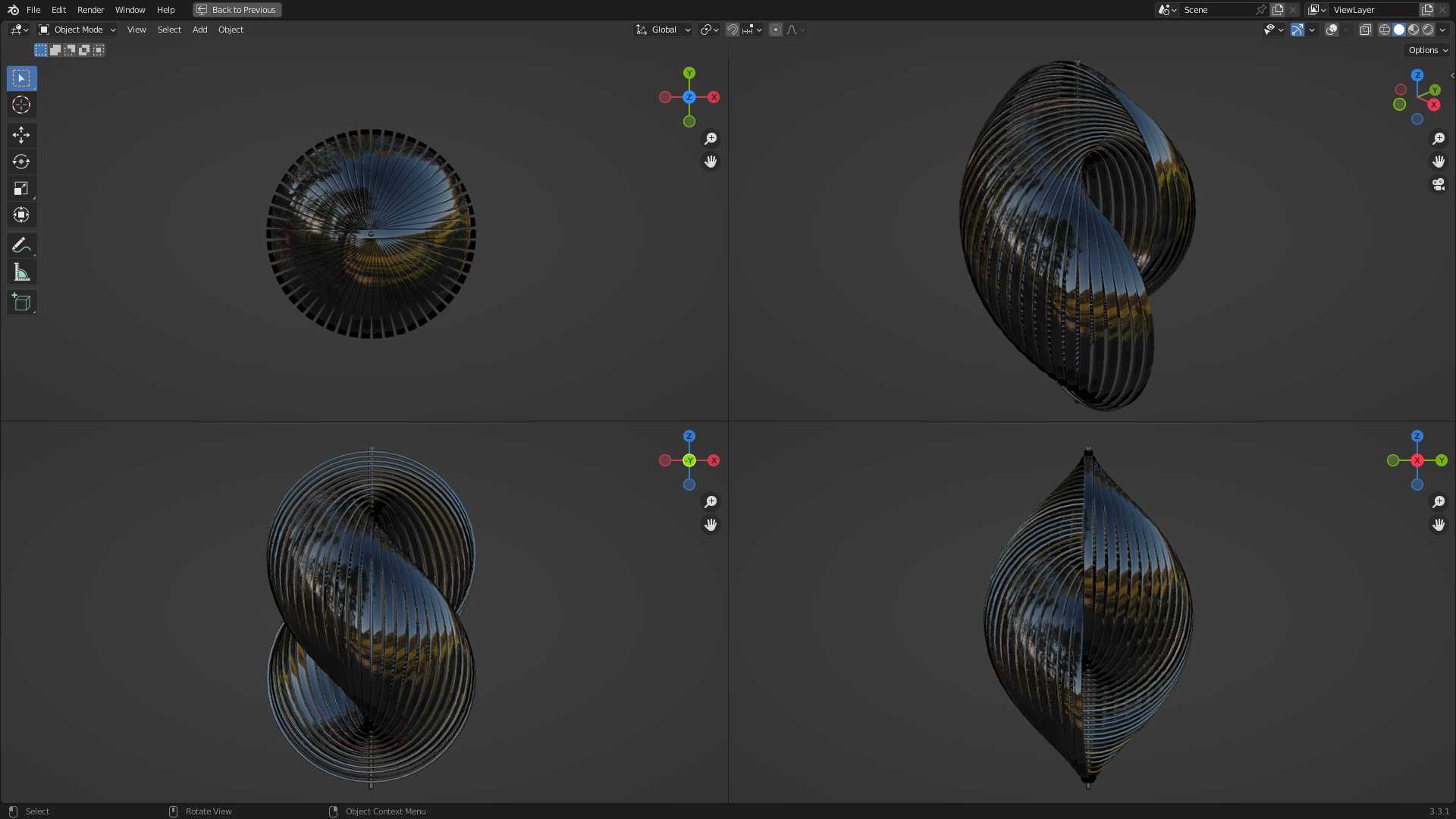Click zoom magnifier in top-left viewport
The image size is (1456, 819).
pos(711,139)
